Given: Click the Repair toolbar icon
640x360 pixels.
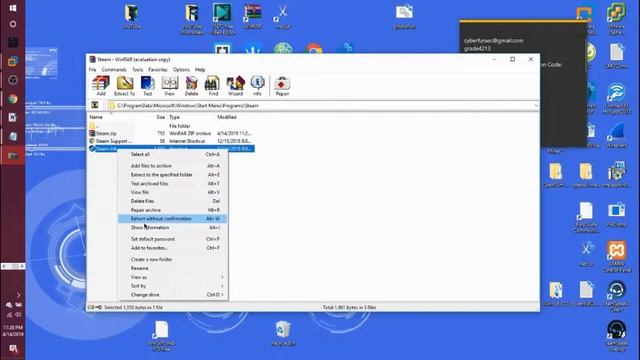Looking at the screenshot, I should [x=282, y=86].
